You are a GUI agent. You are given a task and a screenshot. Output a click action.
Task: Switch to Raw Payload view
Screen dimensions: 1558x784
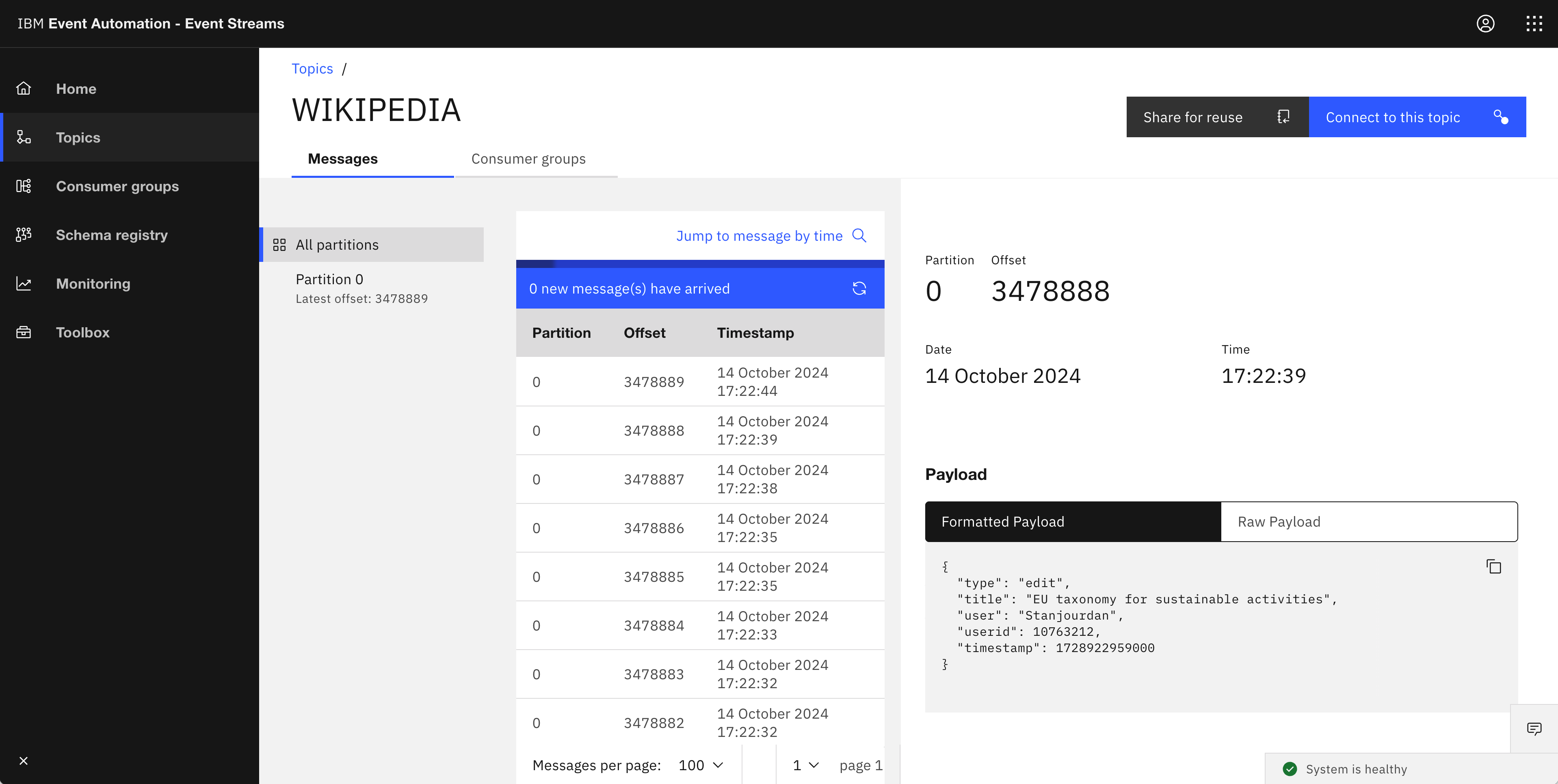click(1369, 522)
